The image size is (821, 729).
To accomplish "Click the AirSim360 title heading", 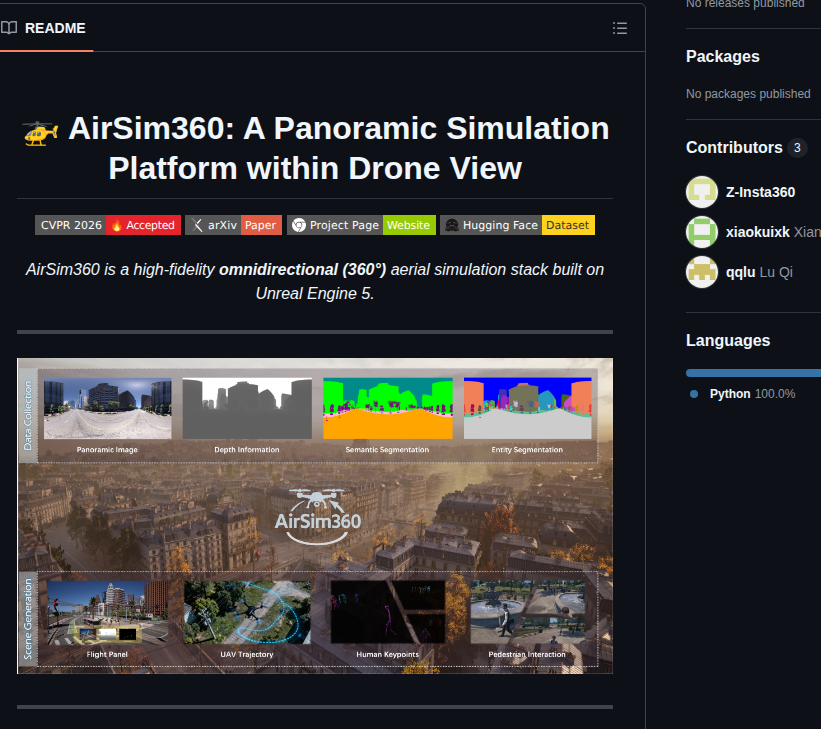I will (x=315, y=148).
